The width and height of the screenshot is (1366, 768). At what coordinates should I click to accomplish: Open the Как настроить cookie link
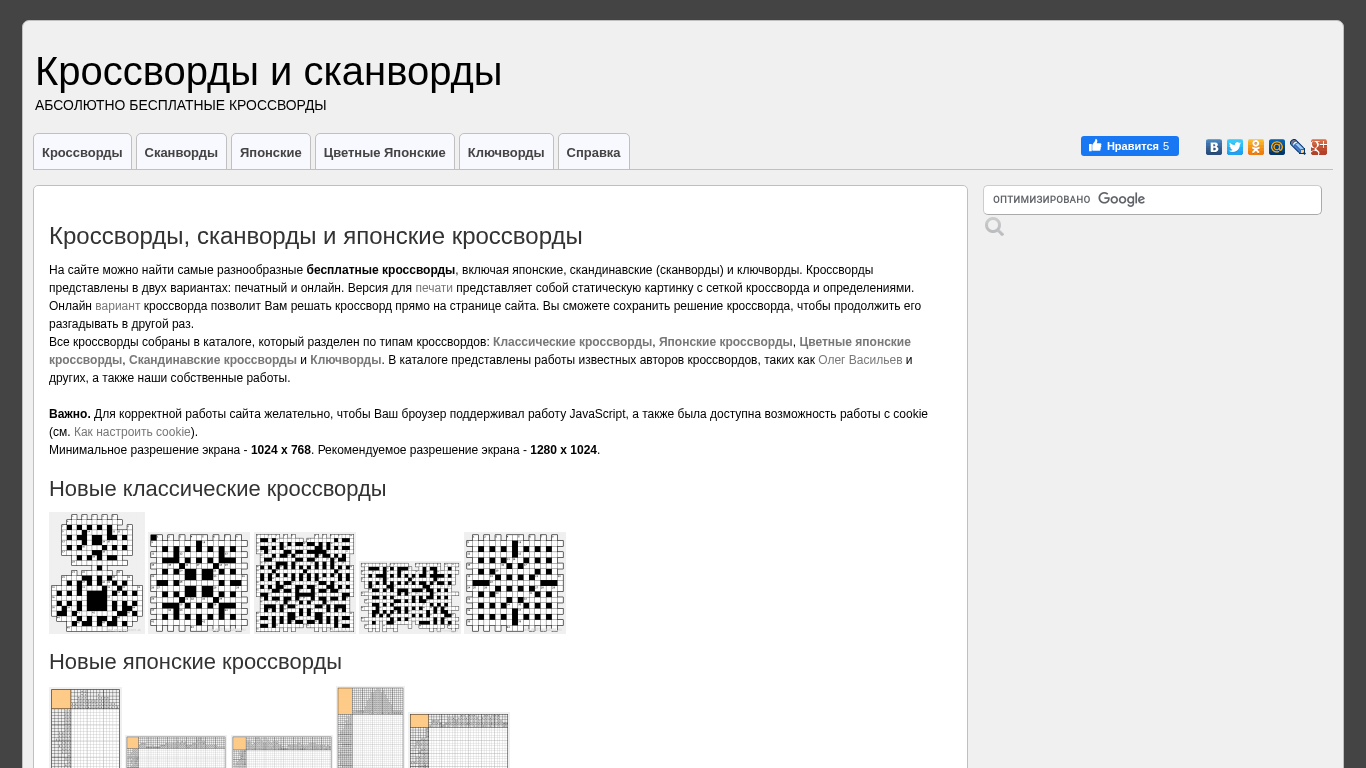tap(132, 432)
